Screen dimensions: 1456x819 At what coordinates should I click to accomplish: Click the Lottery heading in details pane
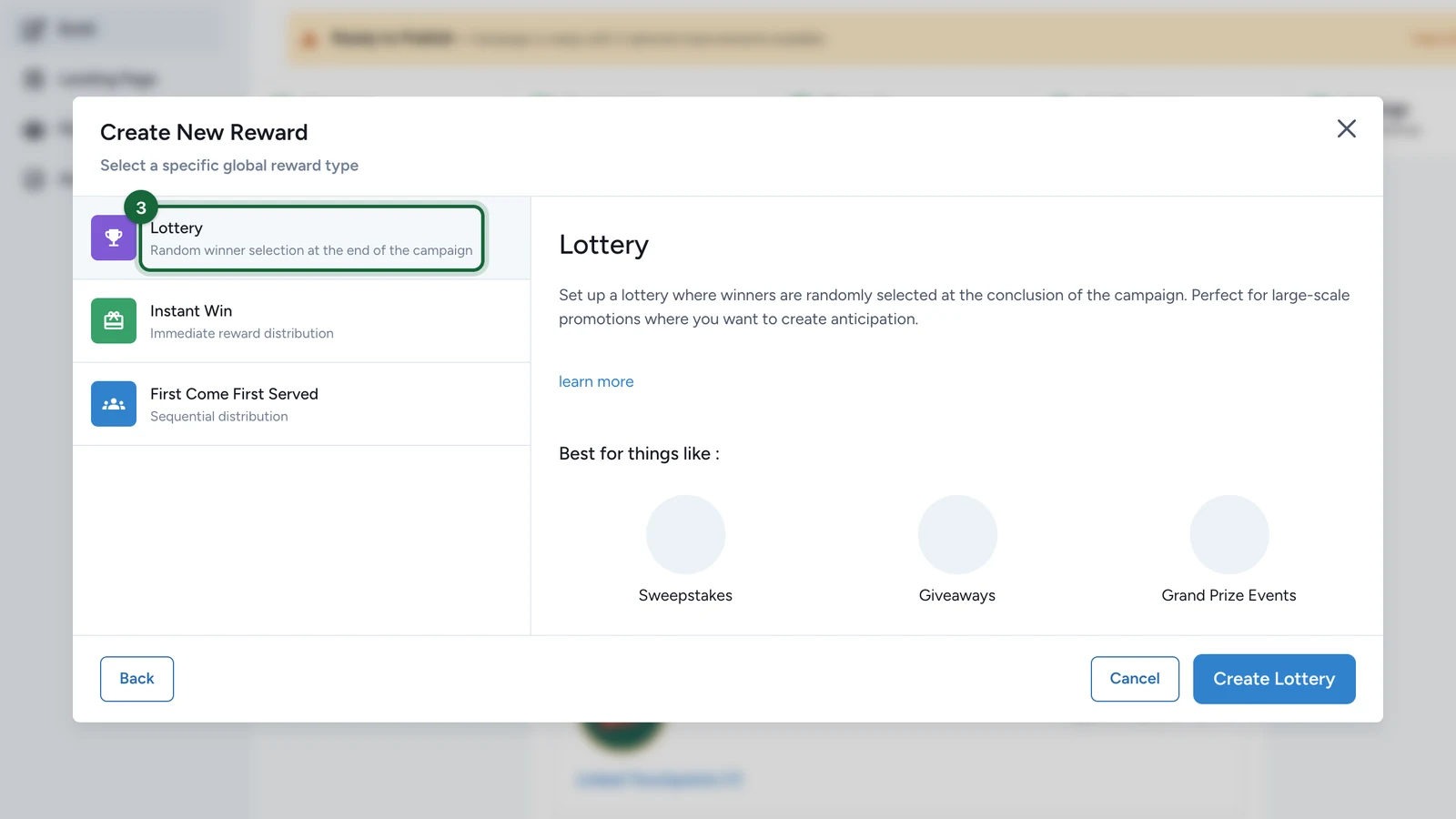click(604, 245)
